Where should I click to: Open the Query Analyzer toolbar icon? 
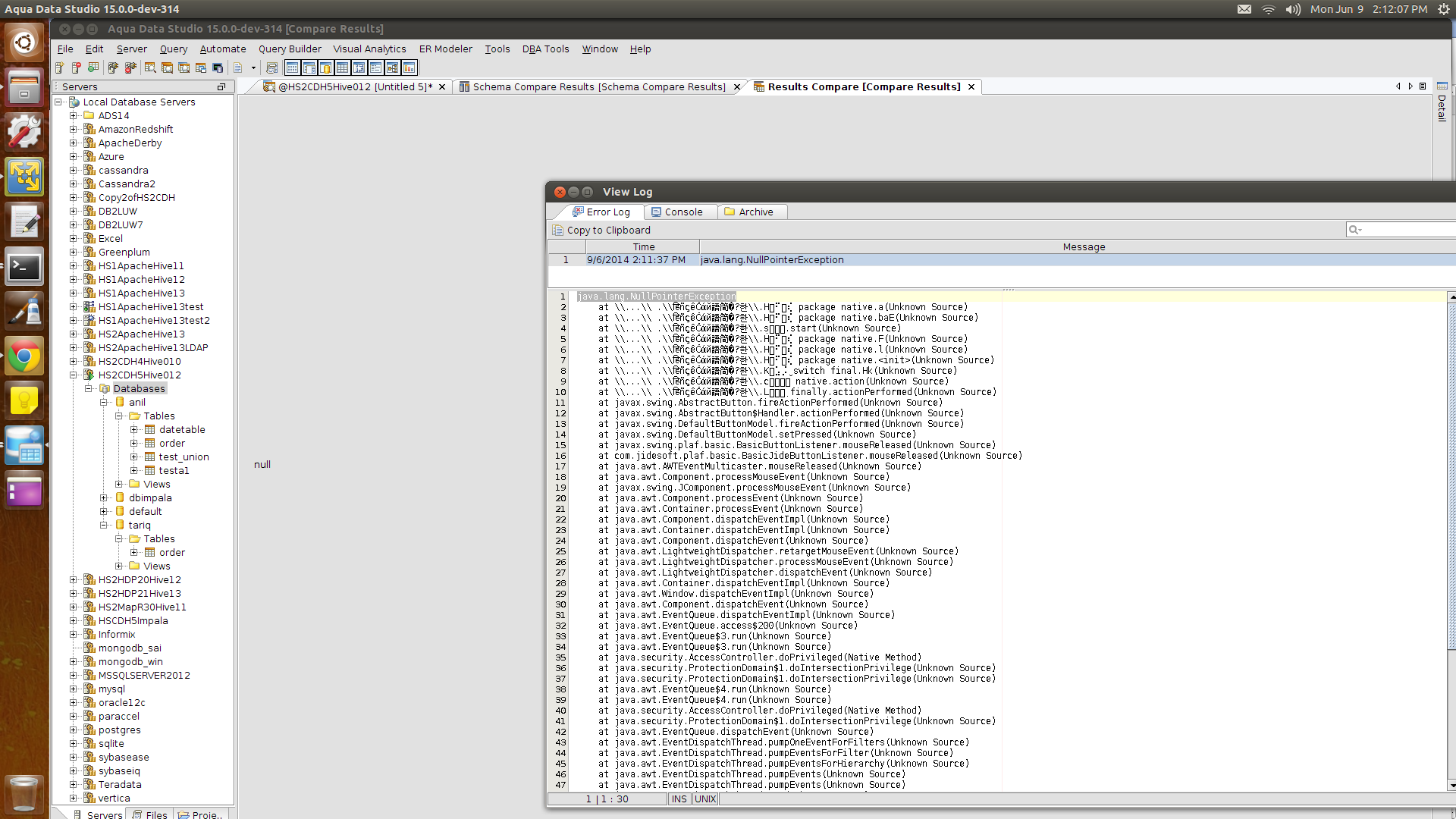pos(150,67)
